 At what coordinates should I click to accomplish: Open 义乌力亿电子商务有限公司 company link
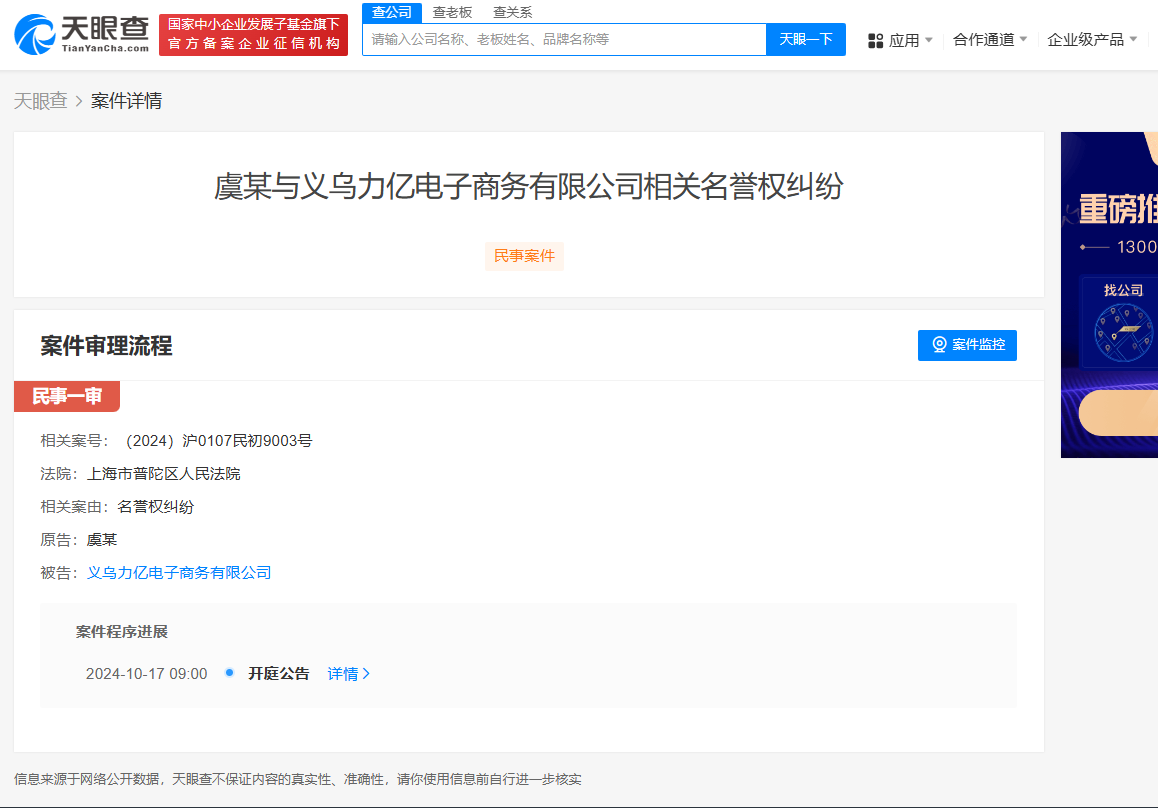click(178, 572)
